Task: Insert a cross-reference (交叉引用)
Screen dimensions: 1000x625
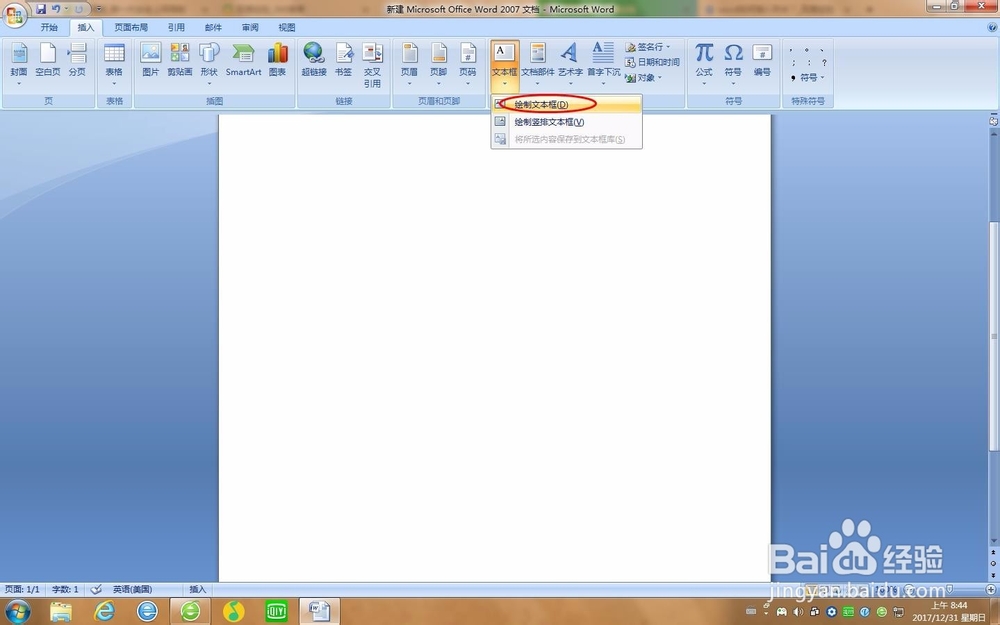Action: (x=372, y=65)
